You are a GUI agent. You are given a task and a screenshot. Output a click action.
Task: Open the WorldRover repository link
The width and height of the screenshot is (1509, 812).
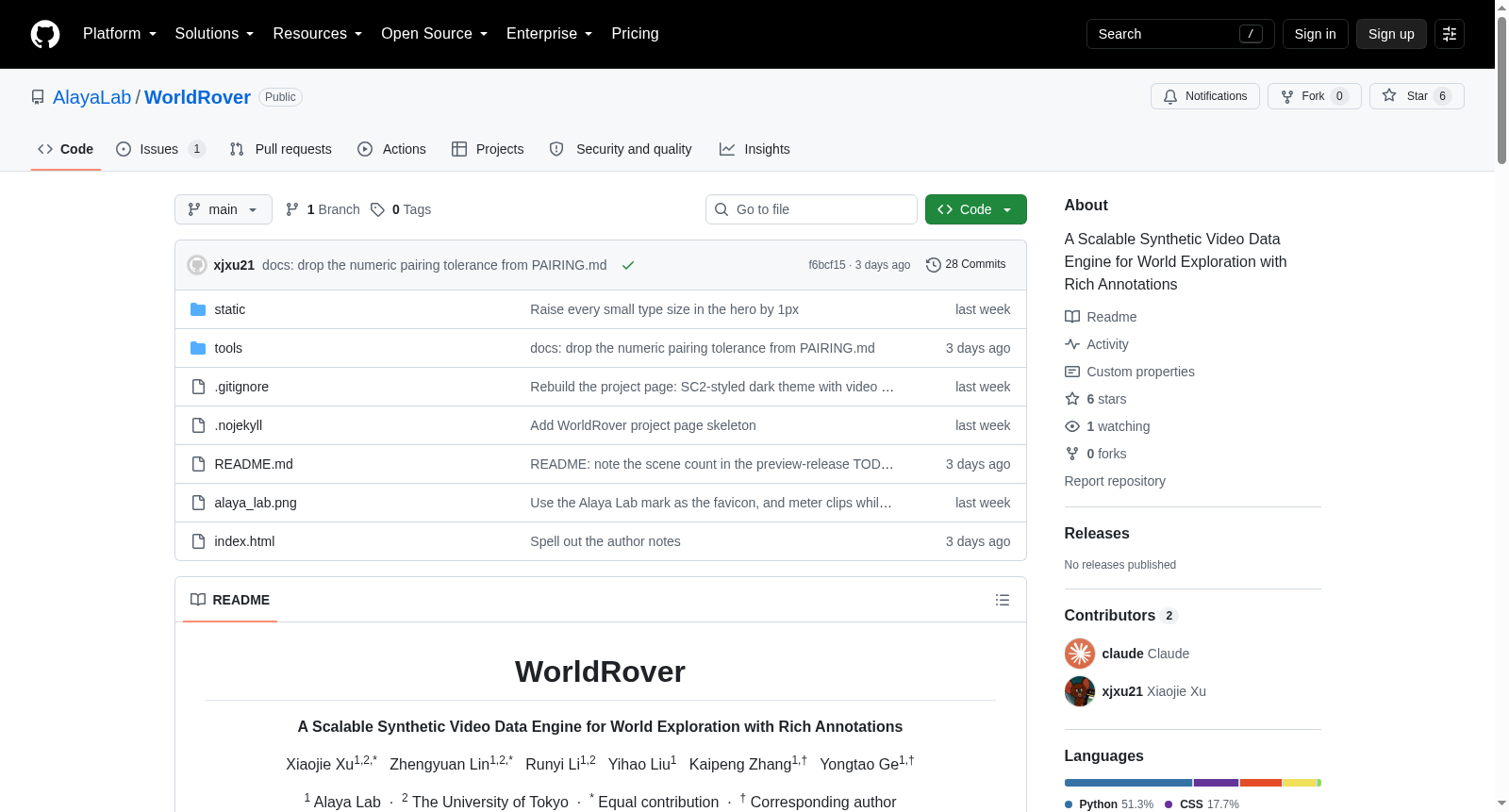click(x=197, y=97)
